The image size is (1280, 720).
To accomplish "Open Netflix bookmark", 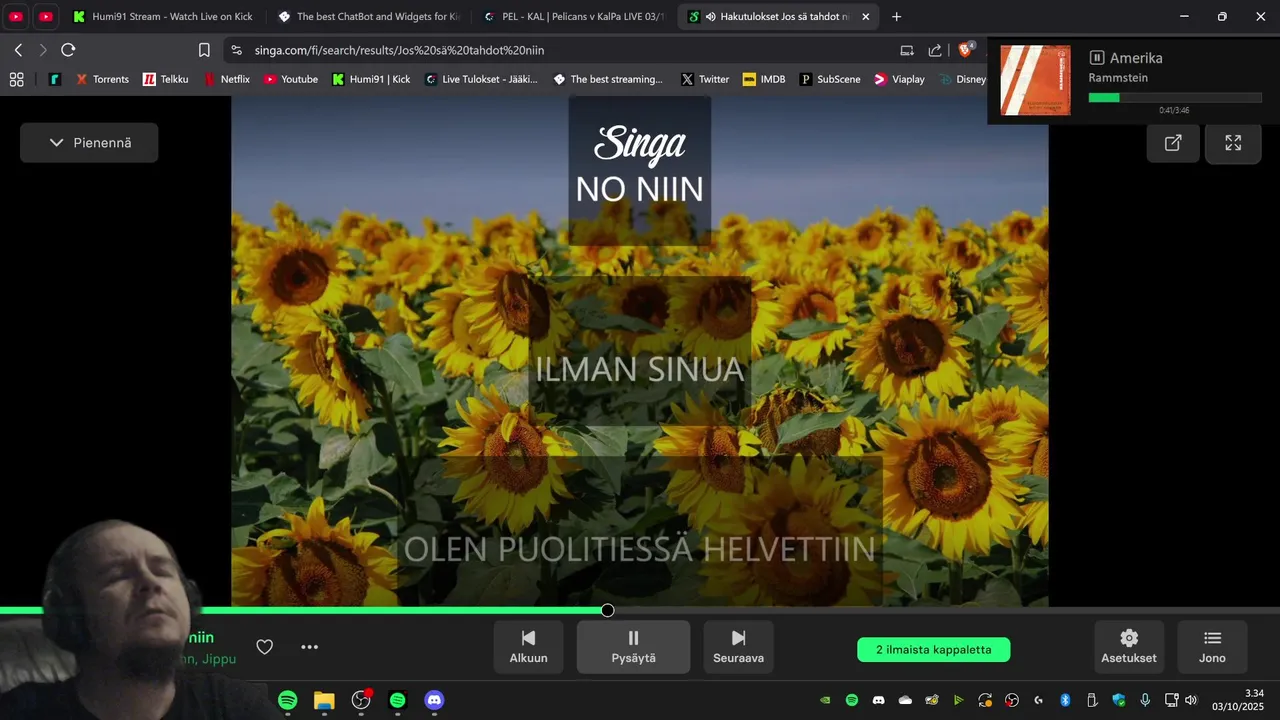I will [228, 79].
